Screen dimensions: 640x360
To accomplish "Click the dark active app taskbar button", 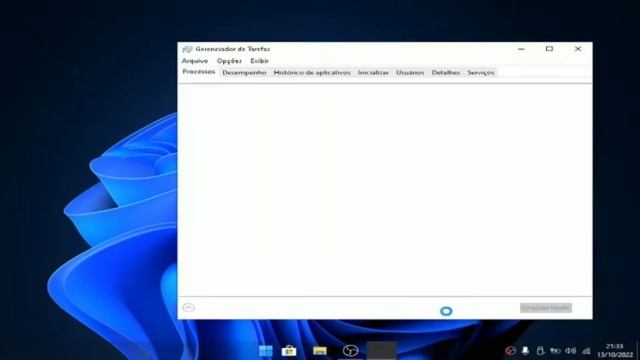I will coord(381,351).
